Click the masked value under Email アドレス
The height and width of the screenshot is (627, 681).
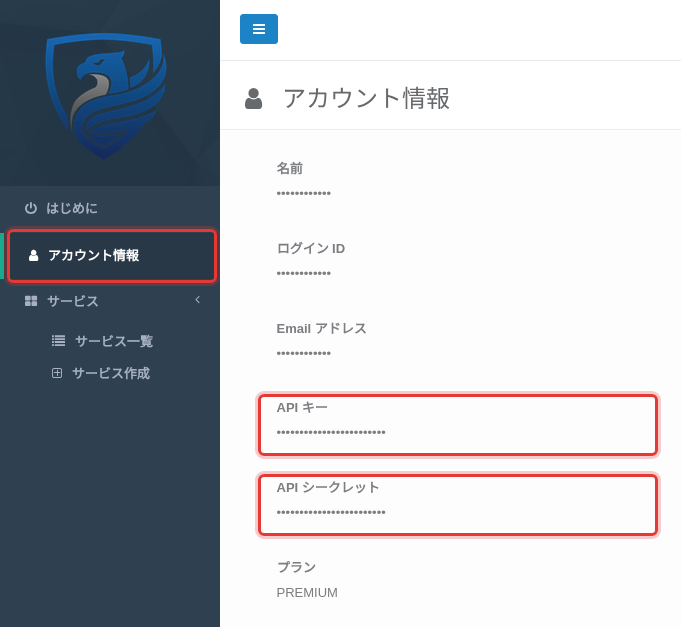[304, 353]
